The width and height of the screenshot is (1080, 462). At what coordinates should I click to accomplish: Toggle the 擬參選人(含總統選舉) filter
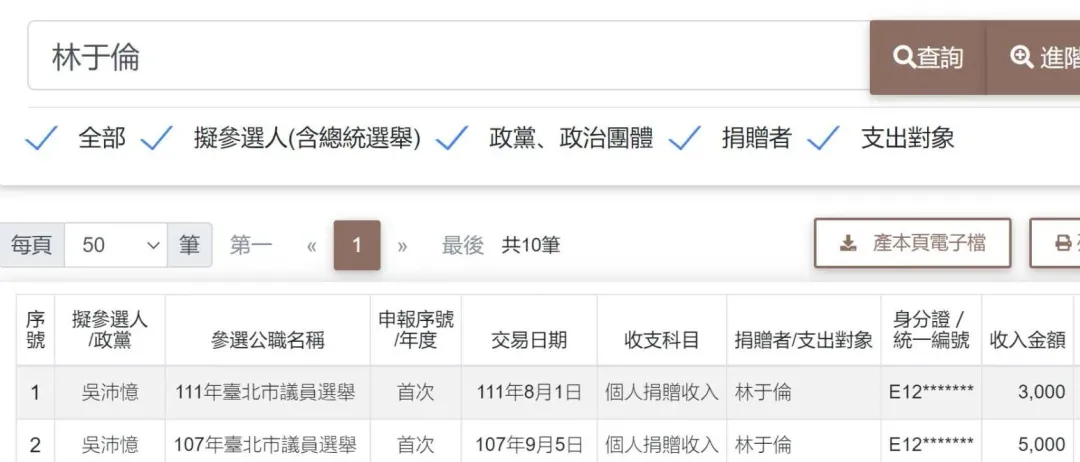tap(156, 138)
